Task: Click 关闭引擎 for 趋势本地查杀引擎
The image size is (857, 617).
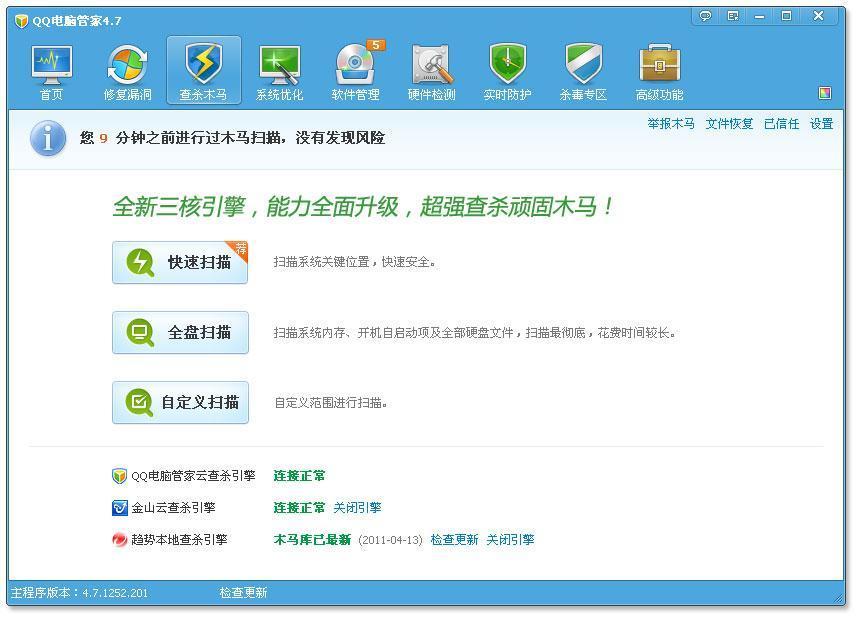Action: 510,540
